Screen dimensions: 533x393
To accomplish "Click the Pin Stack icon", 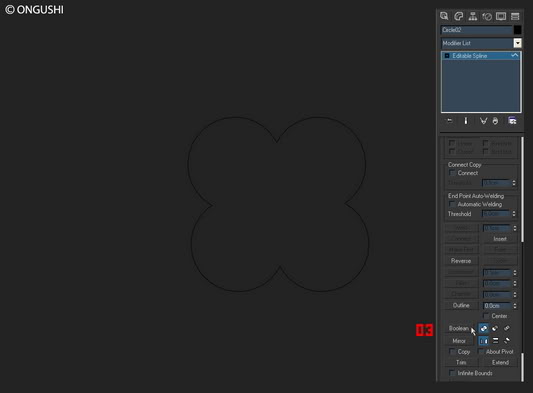I will [x=449, y=121].
